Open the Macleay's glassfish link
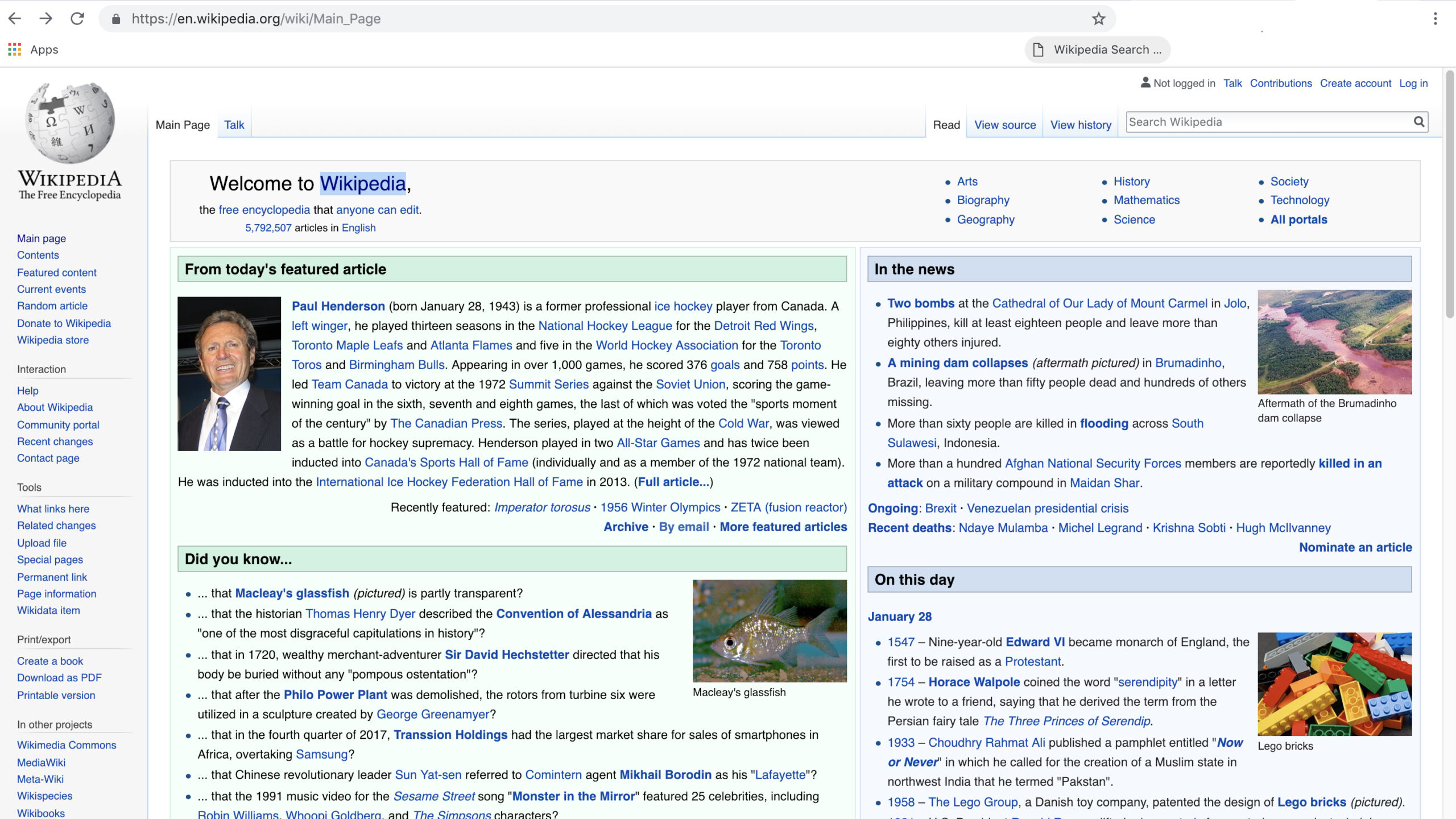The width and height of the screenshot is (1456, 819). 292,593
